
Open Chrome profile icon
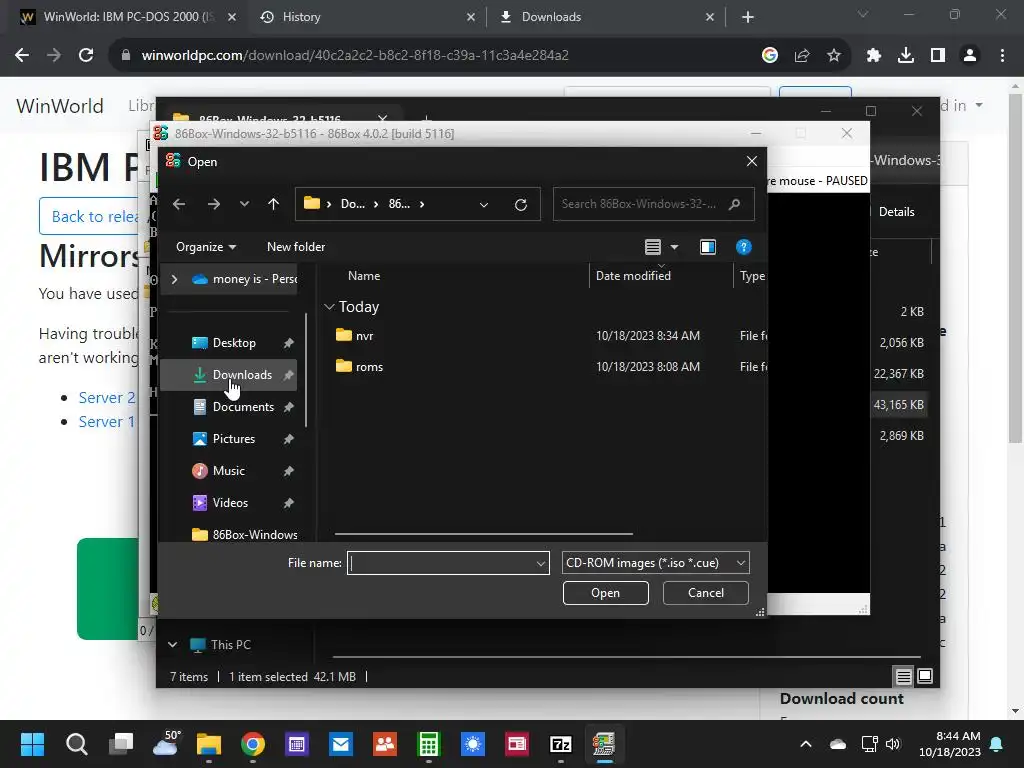(970, 56)
